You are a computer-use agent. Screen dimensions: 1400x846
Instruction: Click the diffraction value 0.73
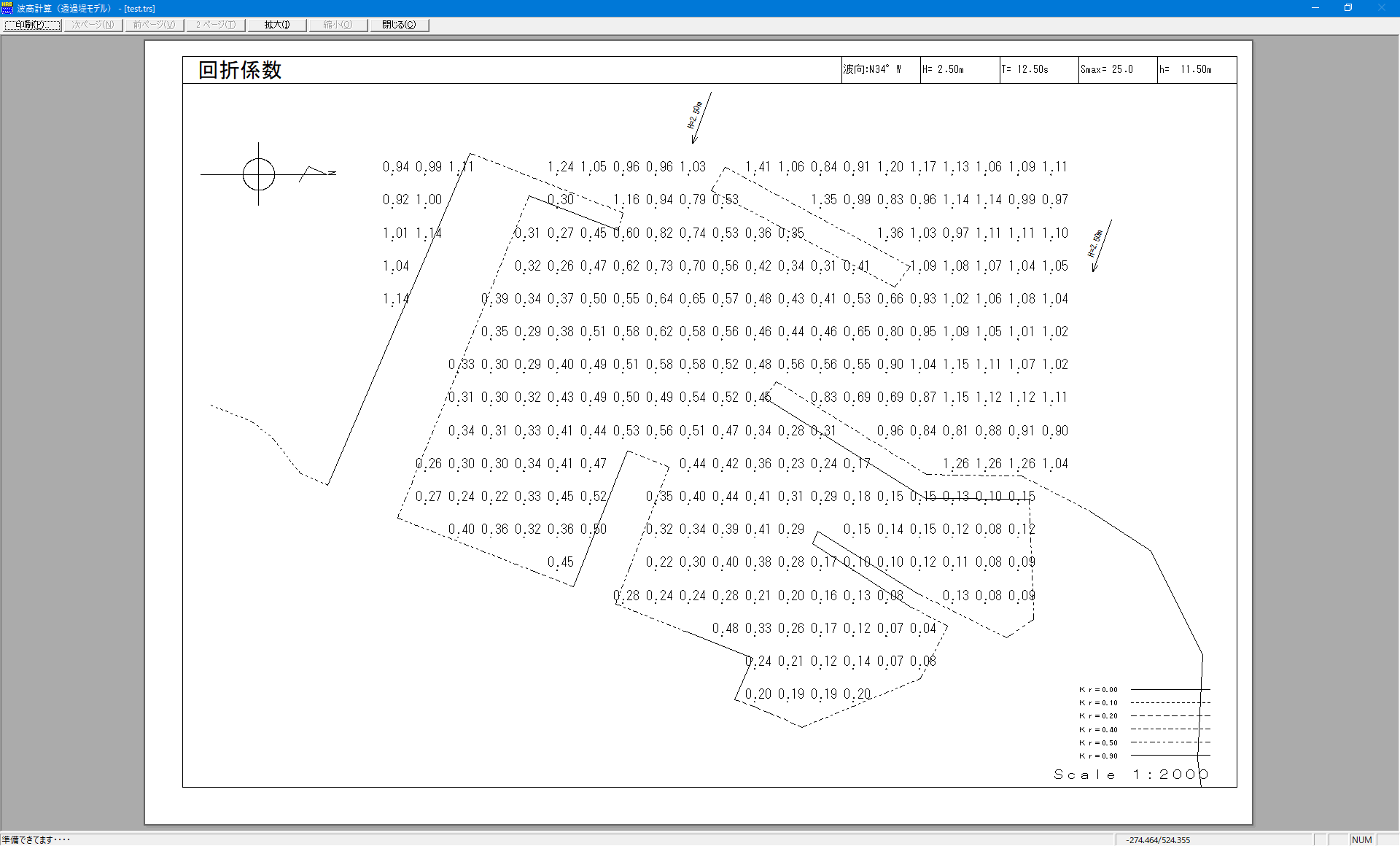click(x=659, y=266)
